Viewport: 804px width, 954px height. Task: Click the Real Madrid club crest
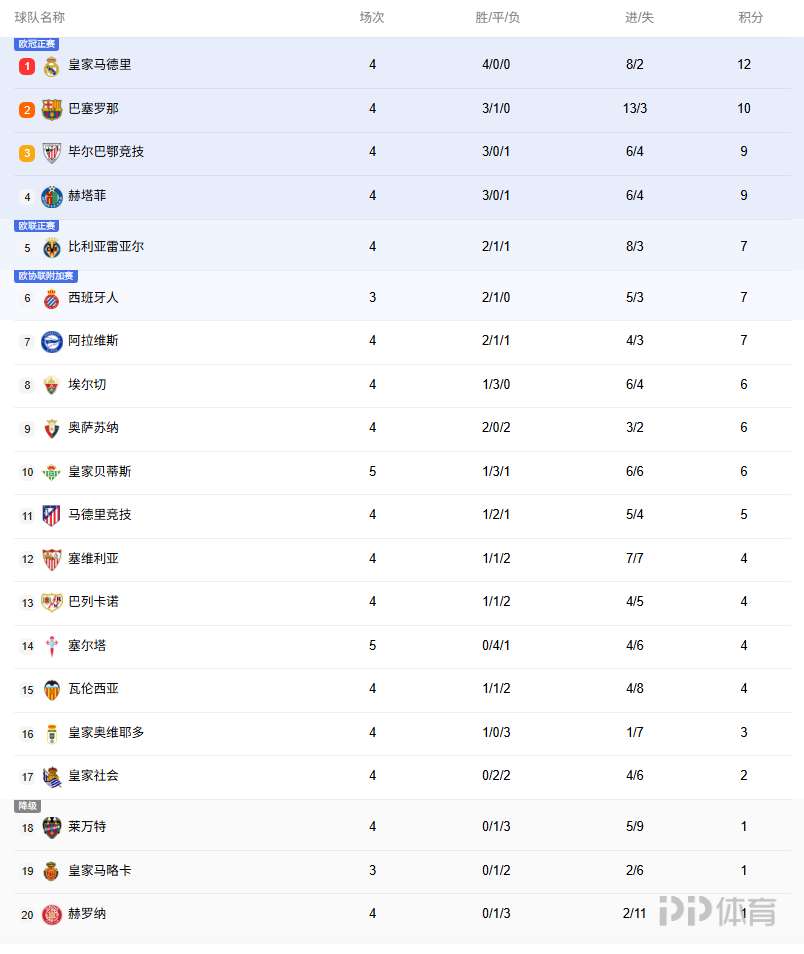coord(52,66)
